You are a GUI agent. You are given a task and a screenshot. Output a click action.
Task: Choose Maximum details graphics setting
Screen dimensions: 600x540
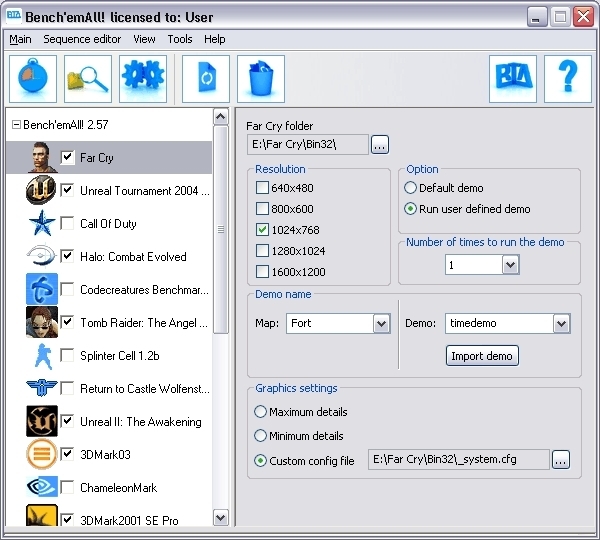(x=260, y=412)
